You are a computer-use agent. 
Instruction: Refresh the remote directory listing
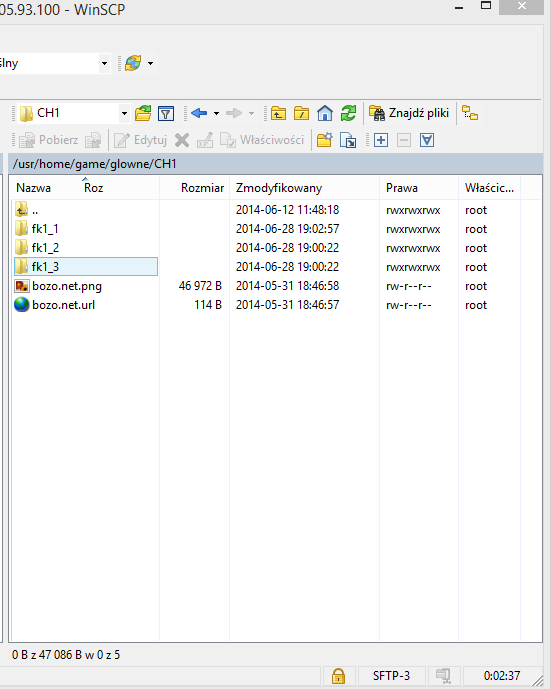tap(348, 113)
